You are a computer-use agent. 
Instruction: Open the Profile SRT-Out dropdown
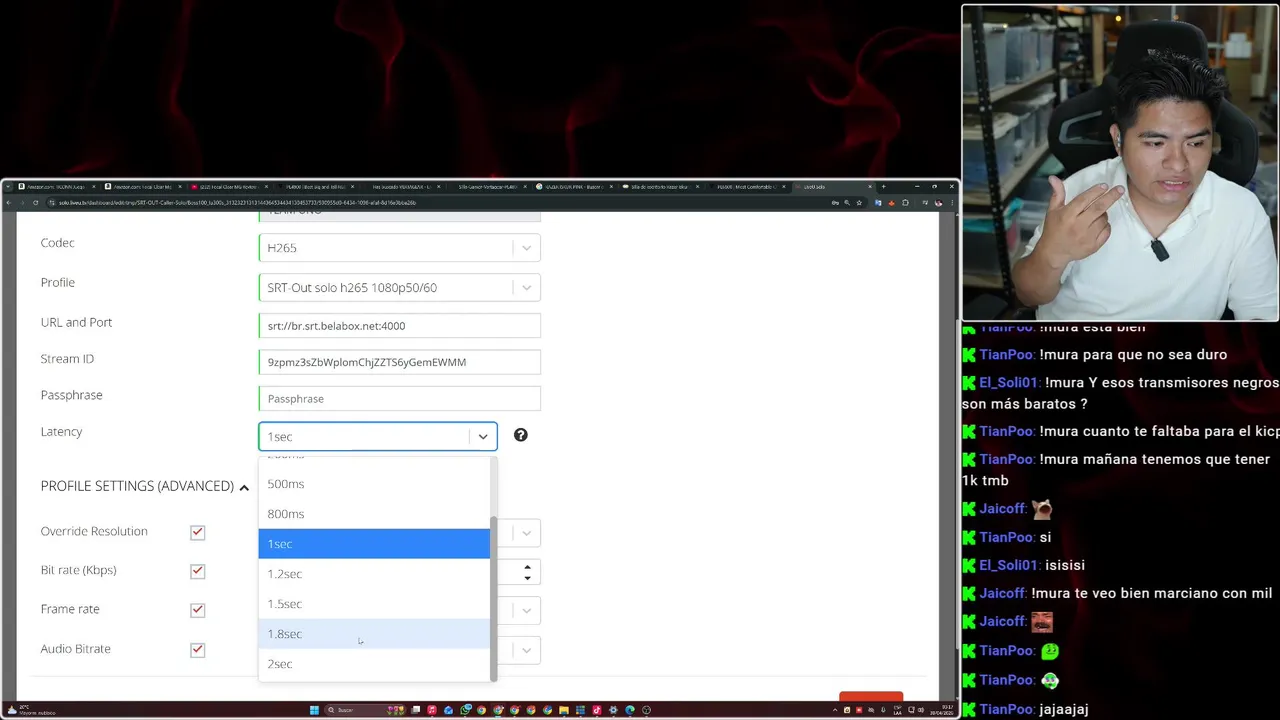[399, 288]
